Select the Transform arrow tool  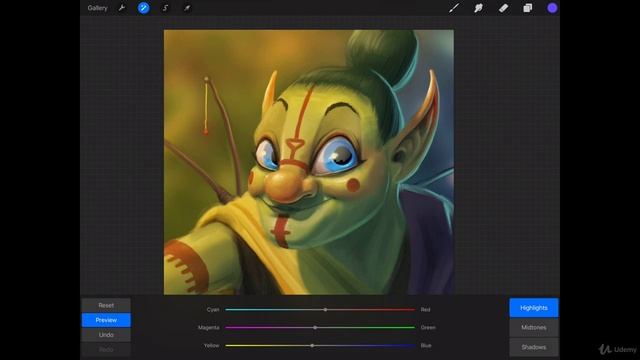187,8
